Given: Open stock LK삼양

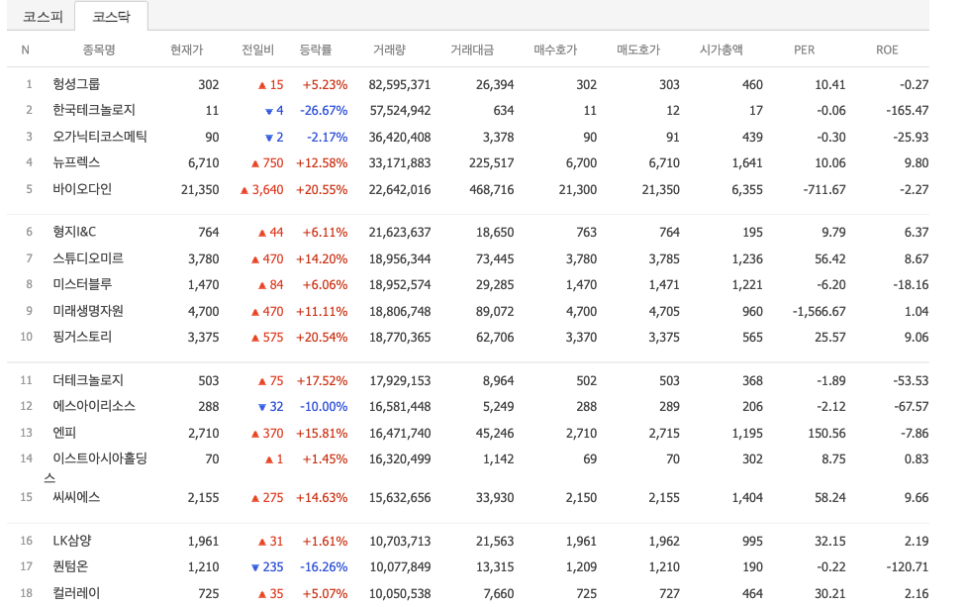Looking at the screenshot, I should pos(72,541).
